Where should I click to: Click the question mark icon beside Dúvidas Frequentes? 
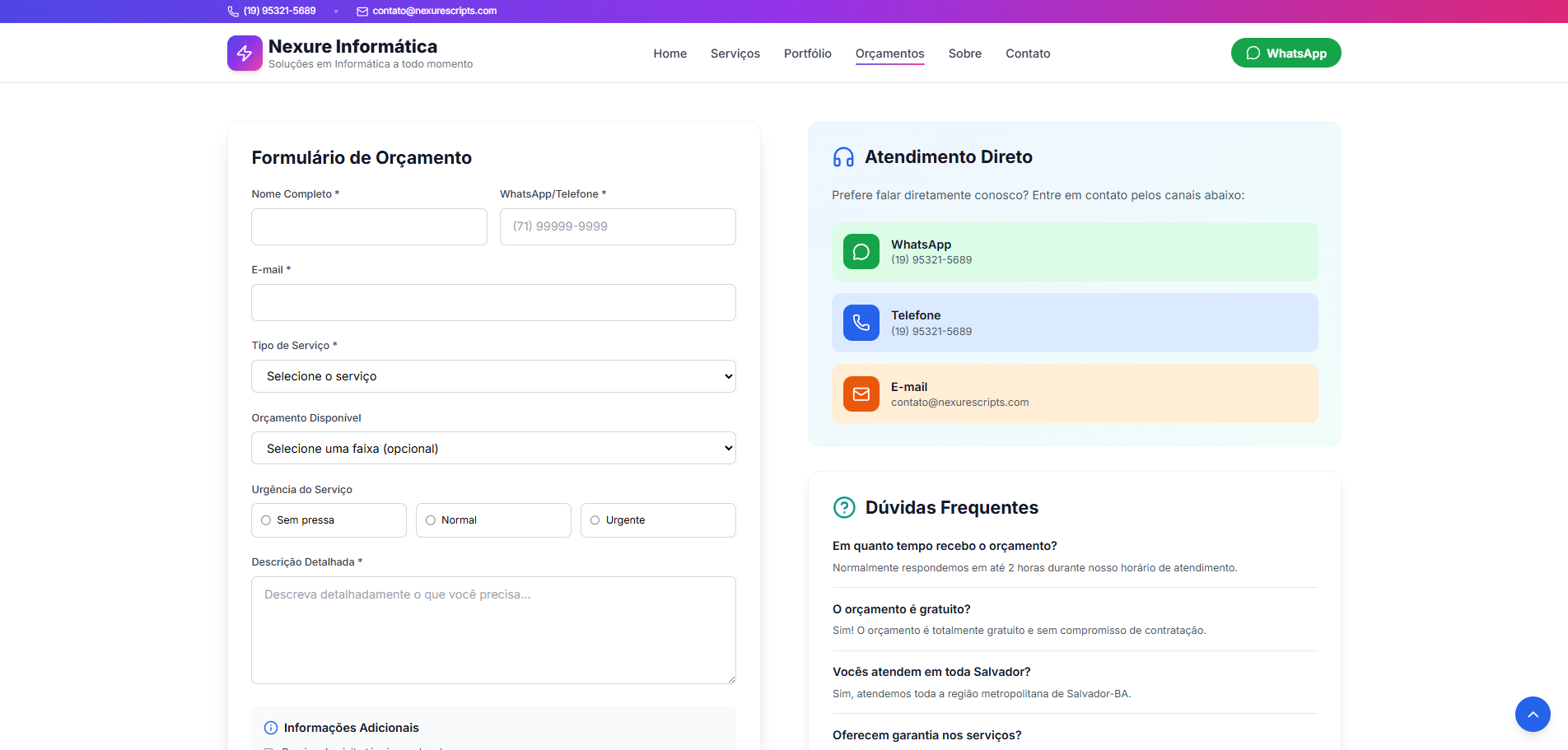pyautogui.click(x=844, y=507)
